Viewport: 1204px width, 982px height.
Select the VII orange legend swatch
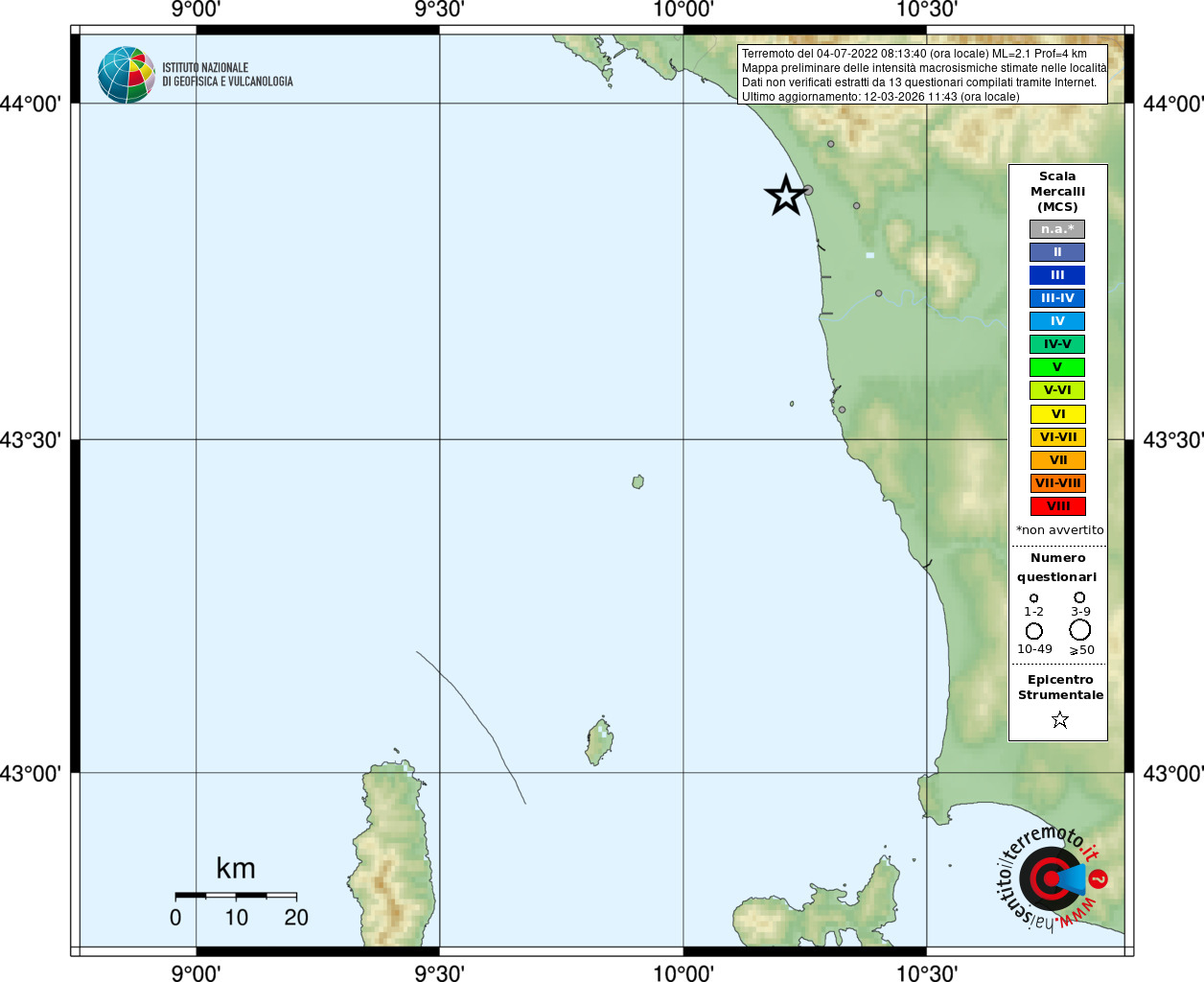click(1057, 460)
